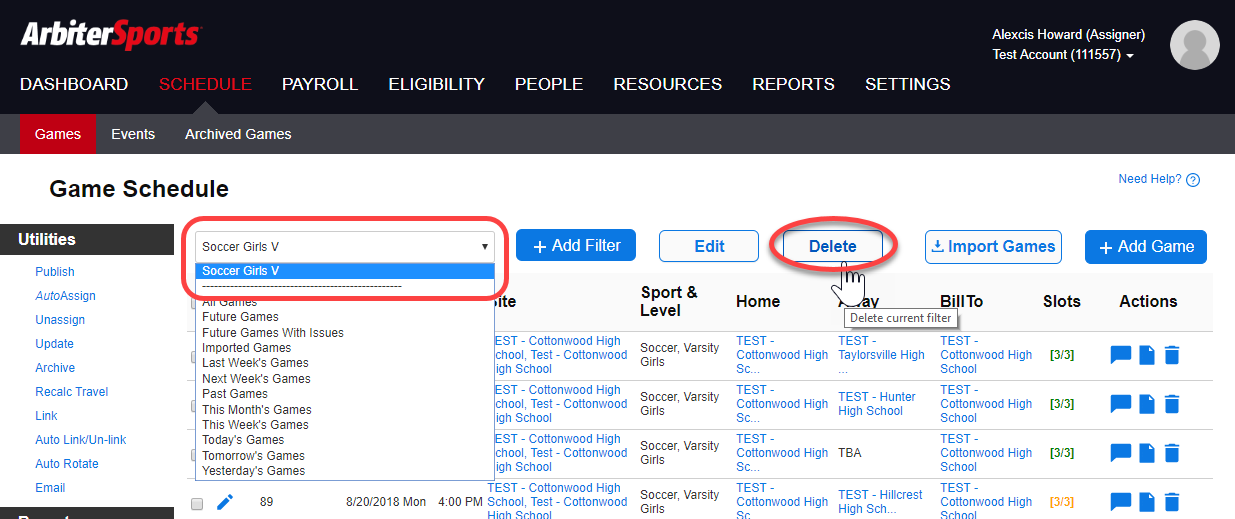Open the Eligibility menu
The width and height of the screenshot is (1235, 519).
(436, 84)
